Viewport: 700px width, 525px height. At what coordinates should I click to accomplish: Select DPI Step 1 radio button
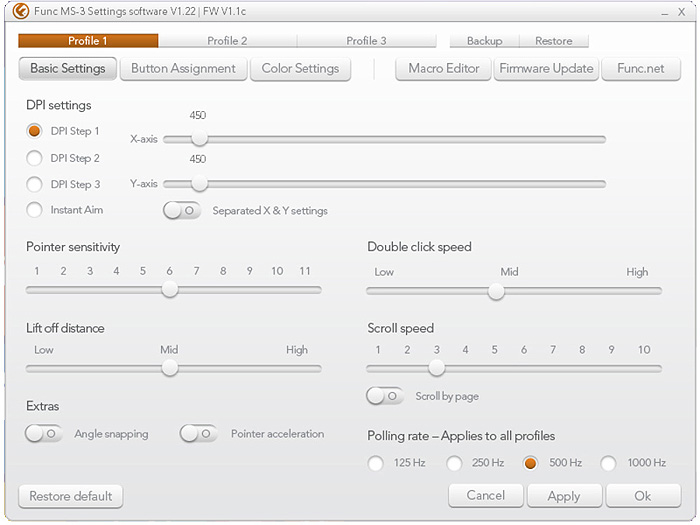34,131
